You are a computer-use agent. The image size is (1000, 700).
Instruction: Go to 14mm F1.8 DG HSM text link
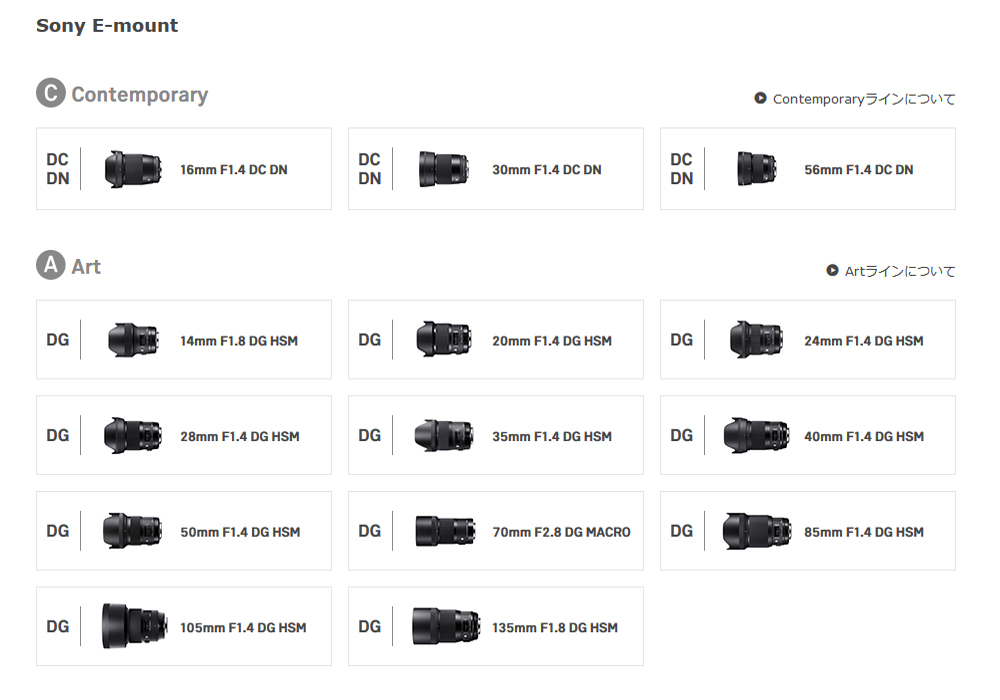tap(239, 341)
